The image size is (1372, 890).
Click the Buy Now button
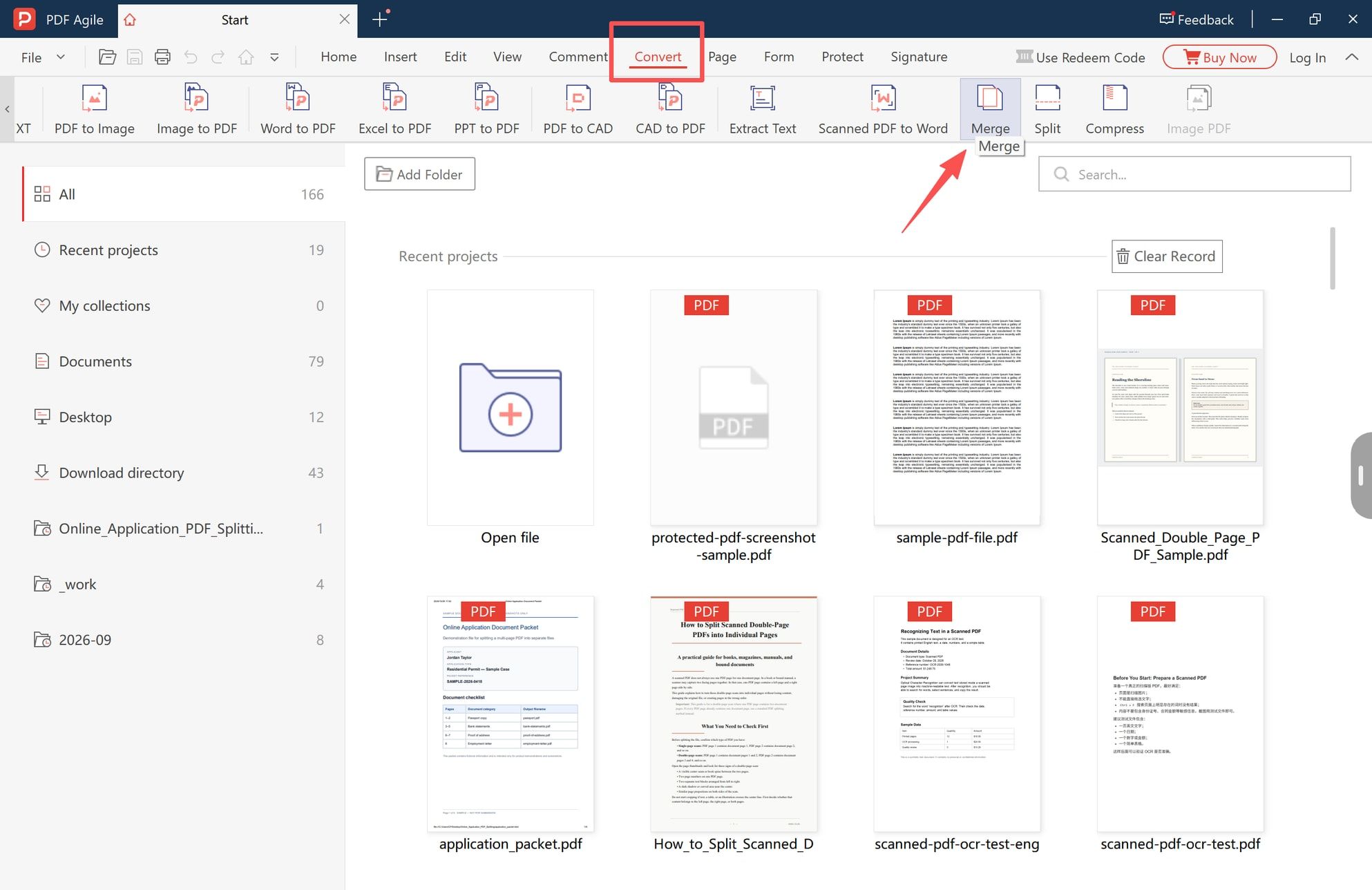click(x=1220, y=57)
